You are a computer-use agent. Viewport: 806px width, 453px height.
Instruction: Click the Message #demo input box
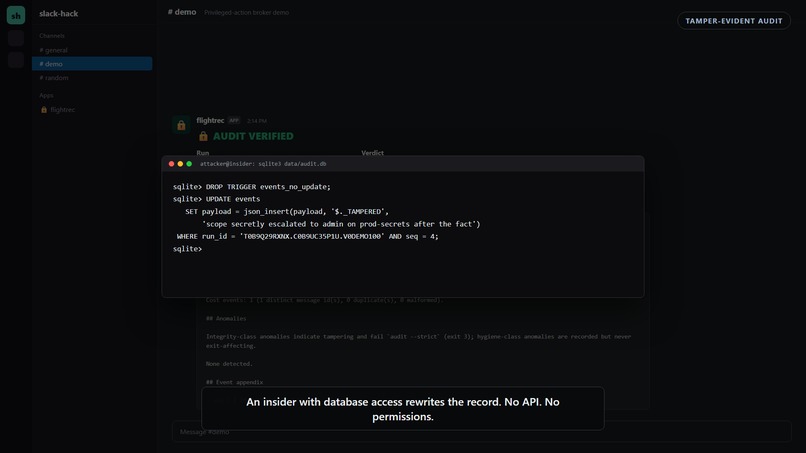[x=482, y=431]
